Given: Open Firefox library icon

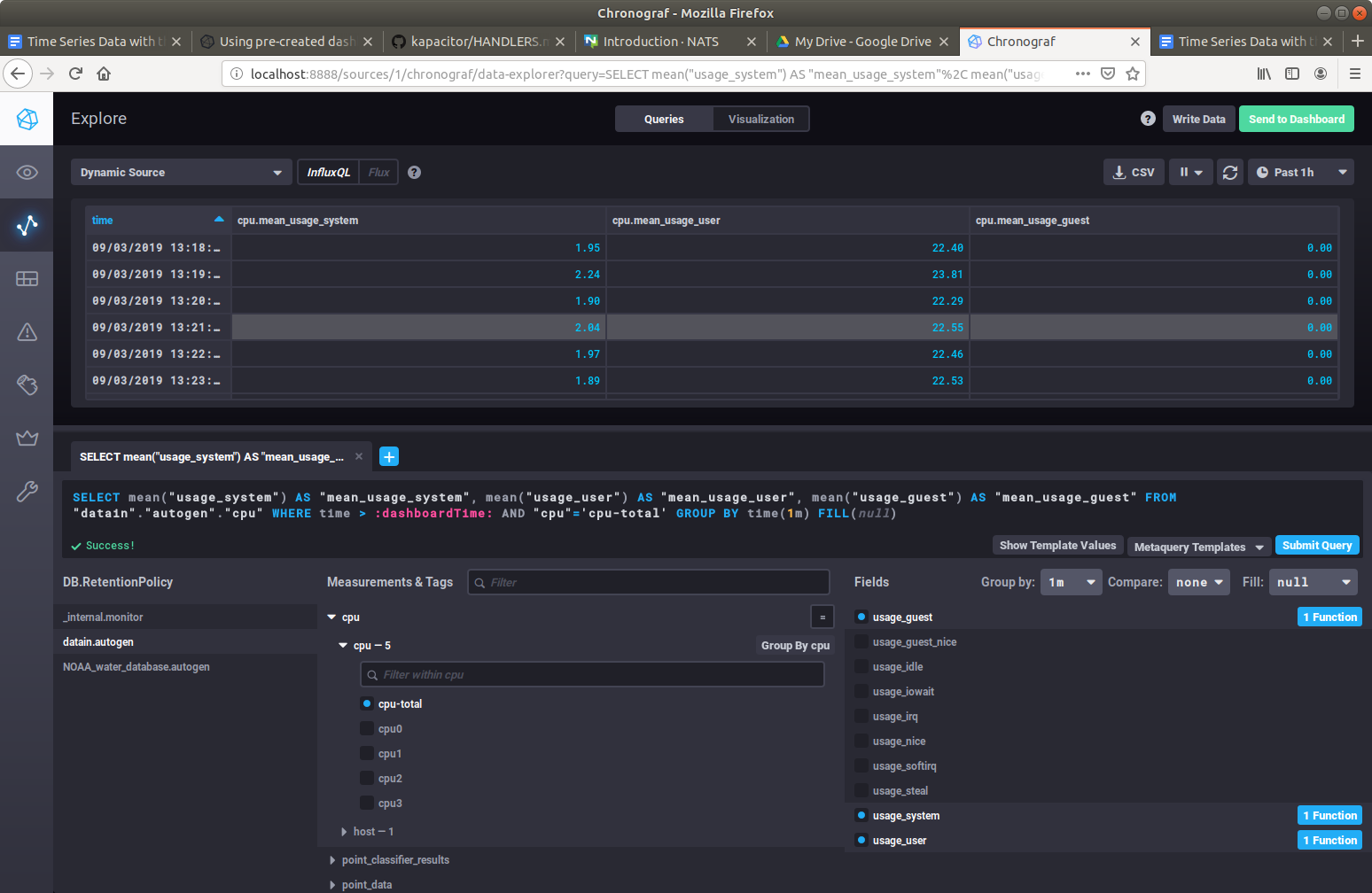Looking at the screenshot, I should pos(1264,74).
